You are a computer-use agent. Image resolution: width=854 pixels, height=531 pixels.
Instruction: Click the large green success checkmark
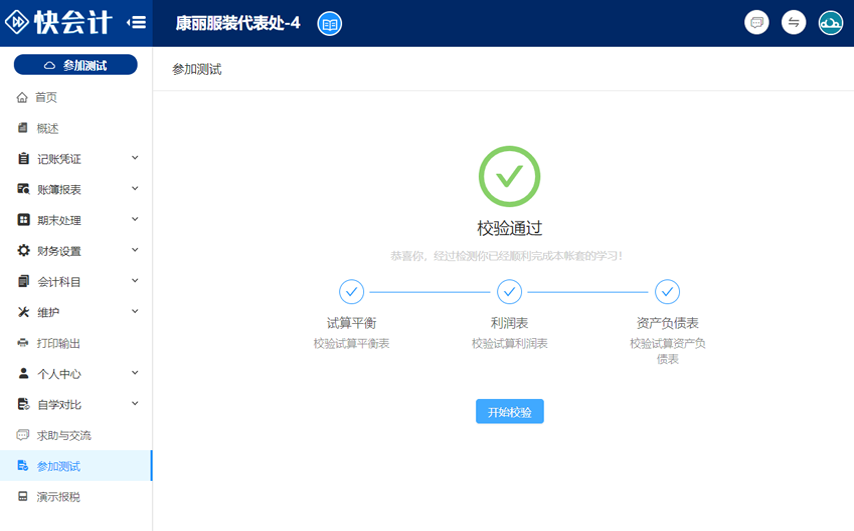(509, 176)
